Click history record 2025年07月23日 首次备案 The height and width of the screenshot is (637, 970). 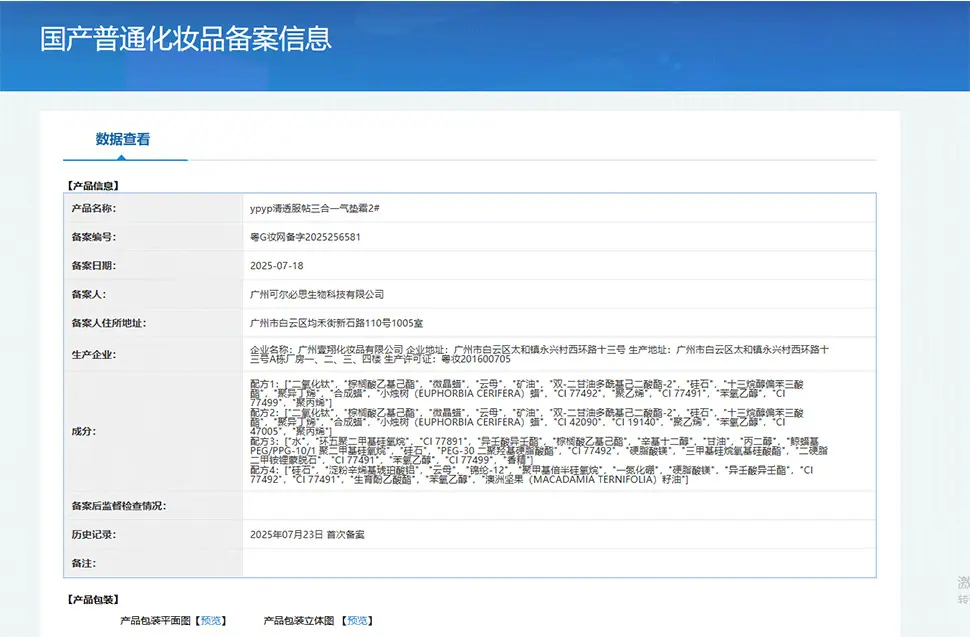coord(307,535)
